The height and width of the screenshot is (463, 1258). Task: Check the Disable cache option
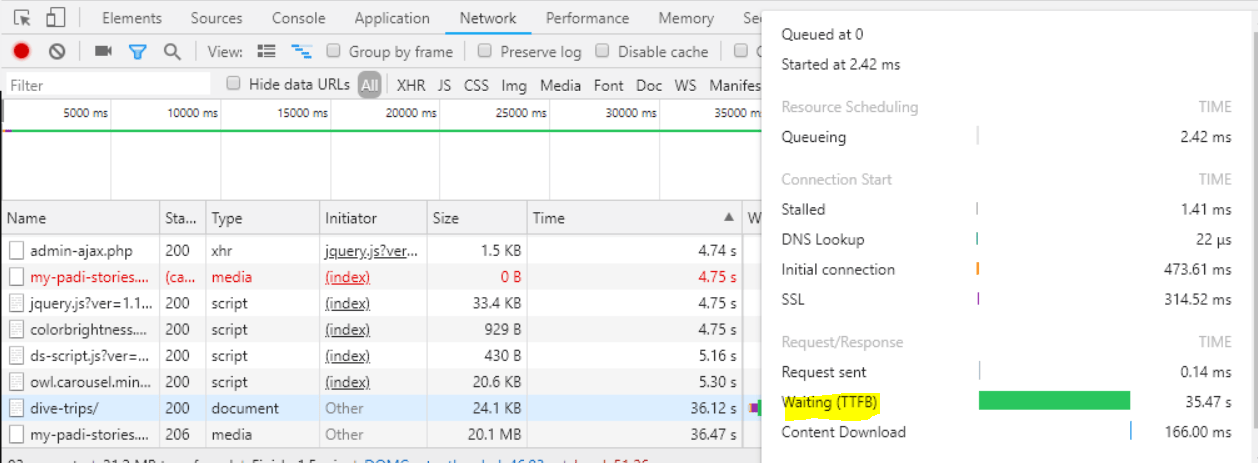pyautogui.click(x=602, y=51)
